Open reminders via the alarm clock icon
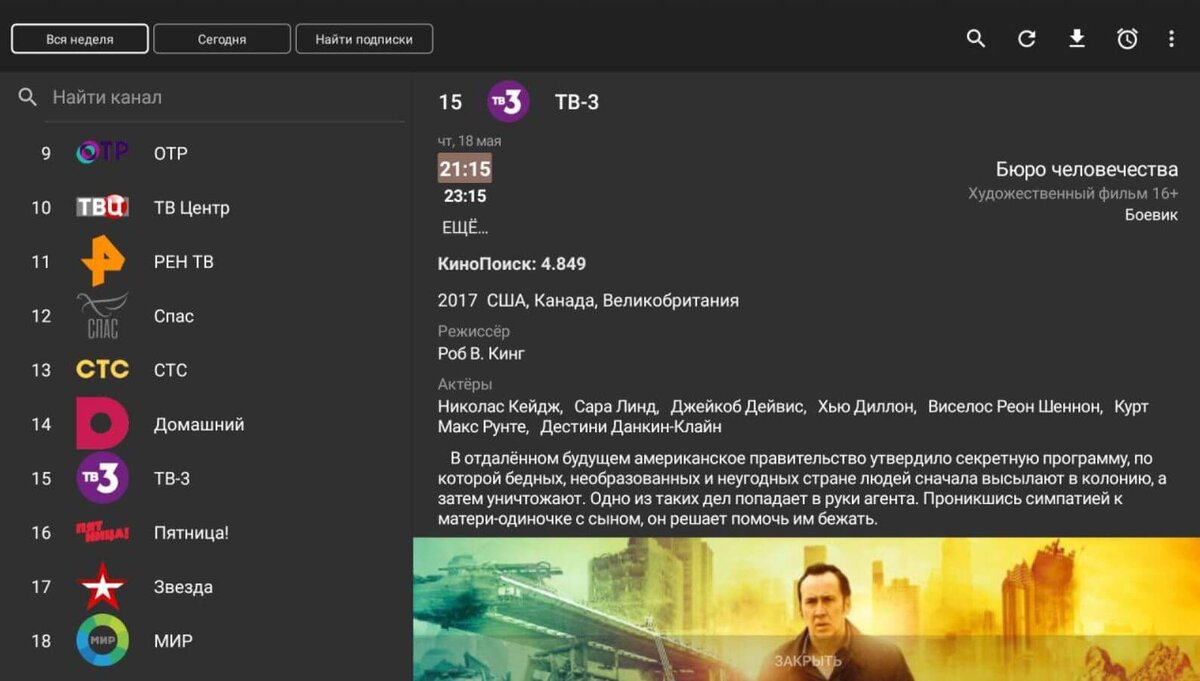This screenshot has height=681, width=1200. tap(1127, 38)
